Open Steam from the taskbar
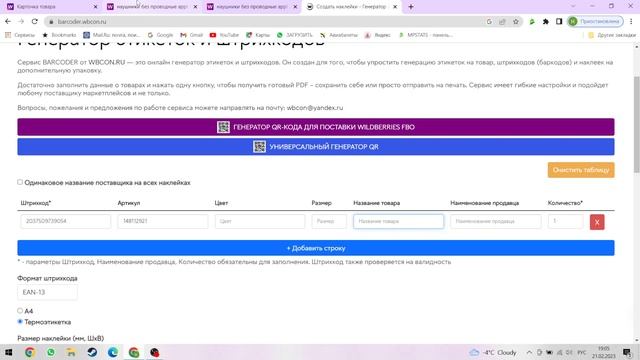 coord(92,352)
